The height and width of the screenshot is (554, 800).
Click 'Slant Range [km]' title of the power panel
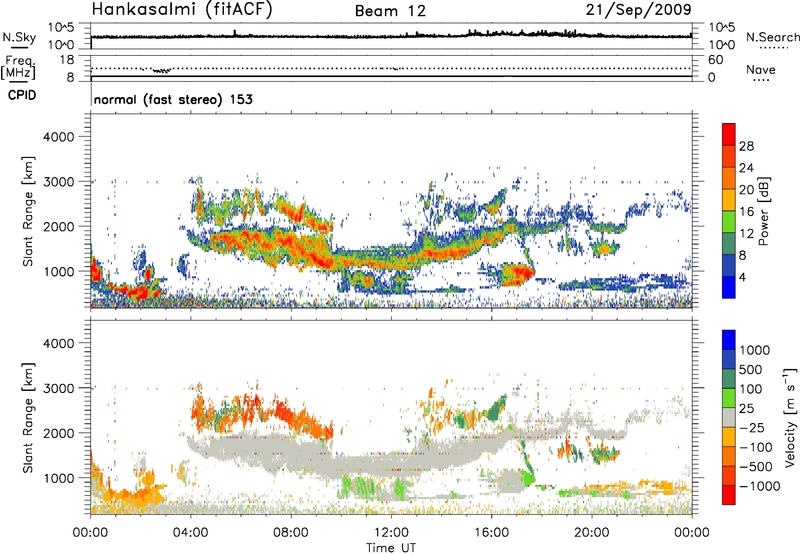pos(28,211)
